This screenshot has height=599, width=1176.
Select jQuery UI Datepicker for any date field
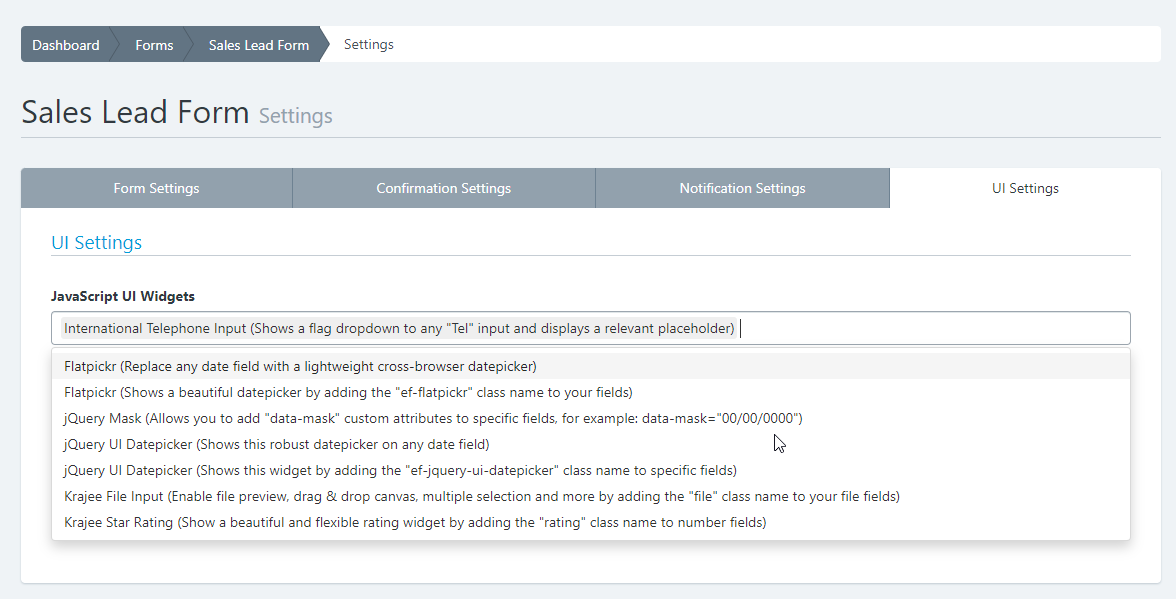[277, 444]
